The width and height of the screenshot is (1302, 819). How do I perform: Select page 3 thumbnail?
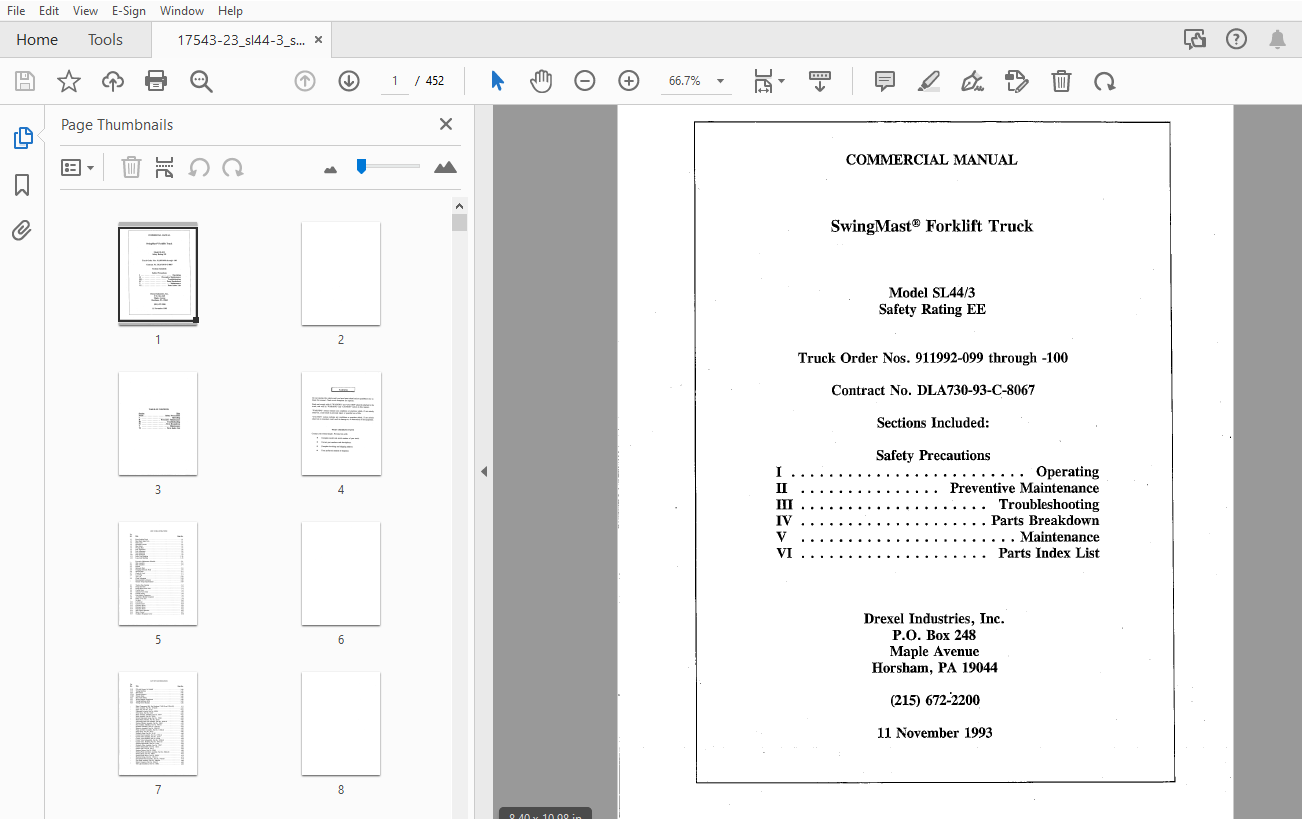point(158,424)
